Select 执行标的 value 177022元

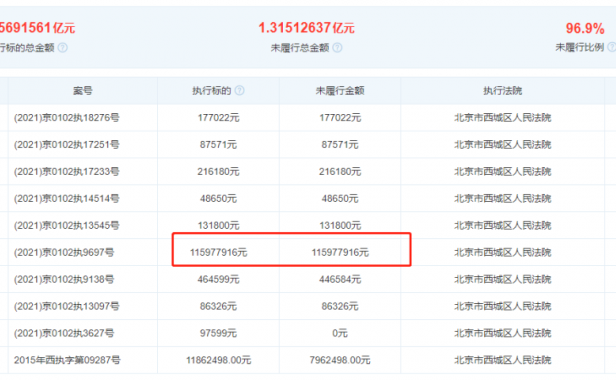point(218,118)
